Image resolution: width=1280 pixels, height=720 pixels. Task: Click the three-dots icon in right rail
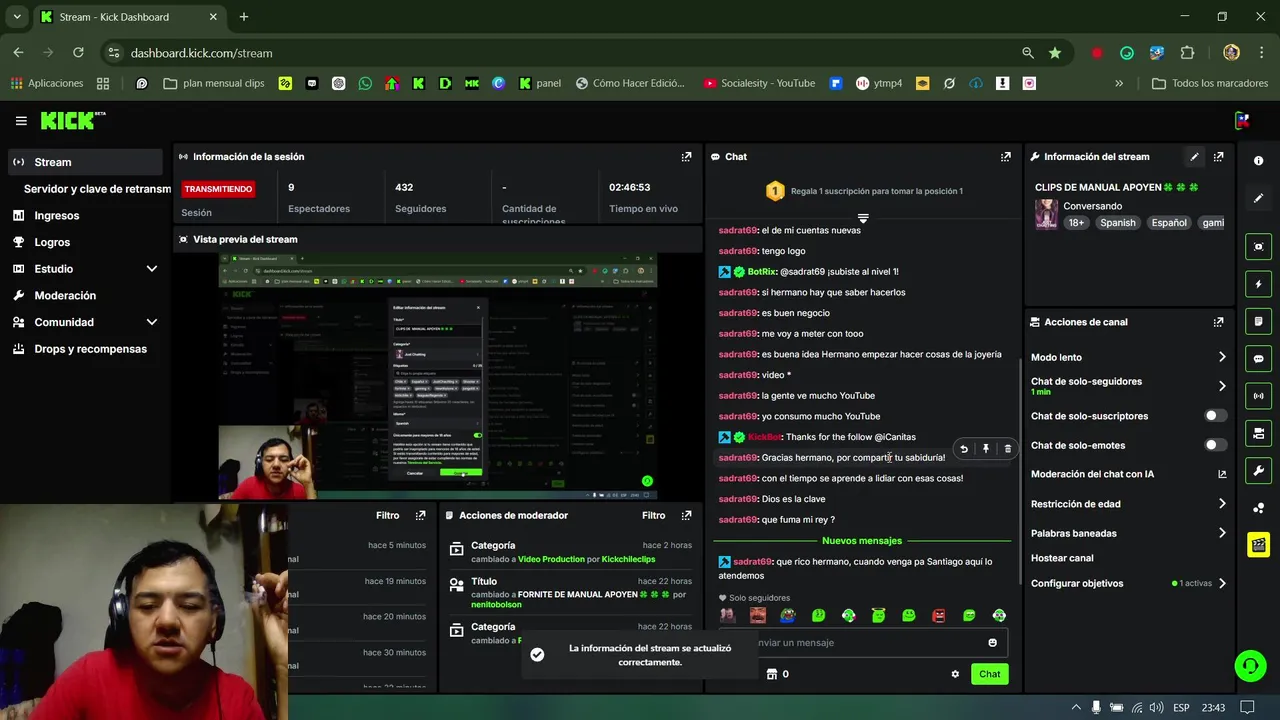pyautogui.click(x=1259, y=508)
